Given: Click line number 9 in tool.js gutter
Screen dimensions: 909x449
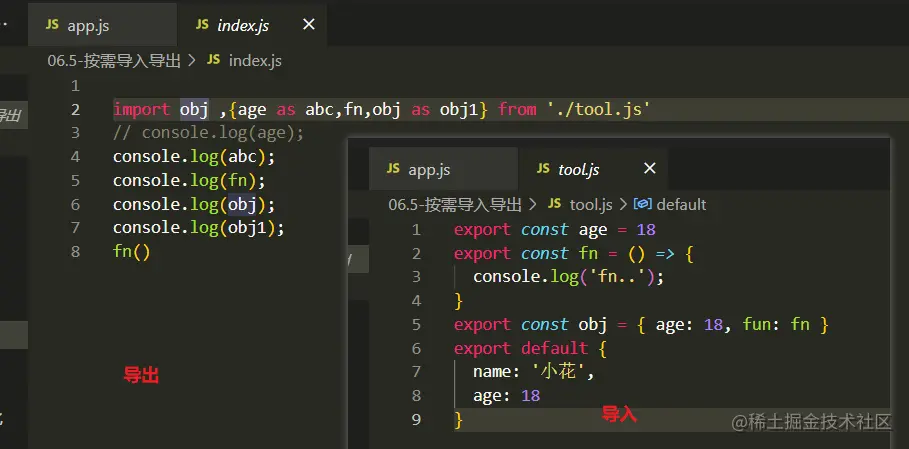Looking at the screenshot, I should (416, 419).
